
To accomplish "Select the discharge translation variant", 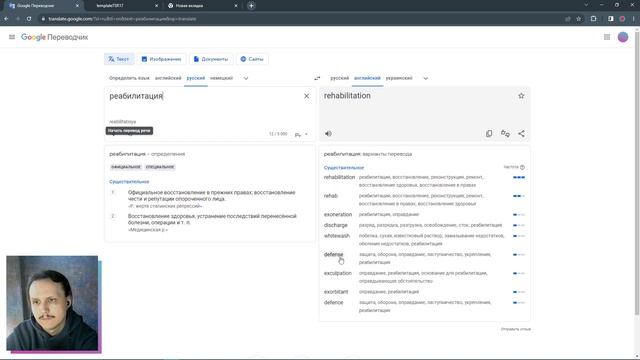I will 336,225.
